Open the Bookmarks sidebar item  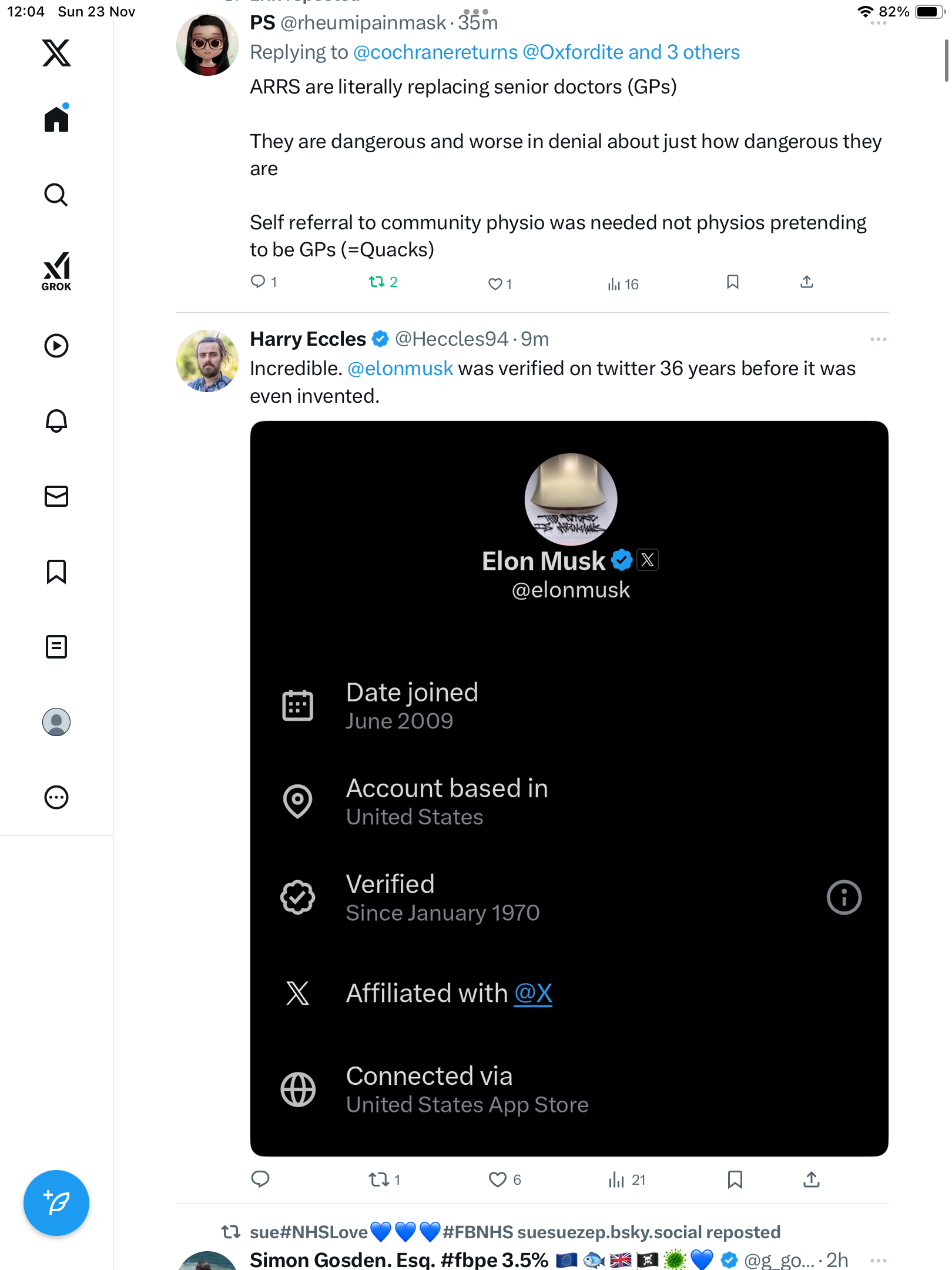[56, 571]
